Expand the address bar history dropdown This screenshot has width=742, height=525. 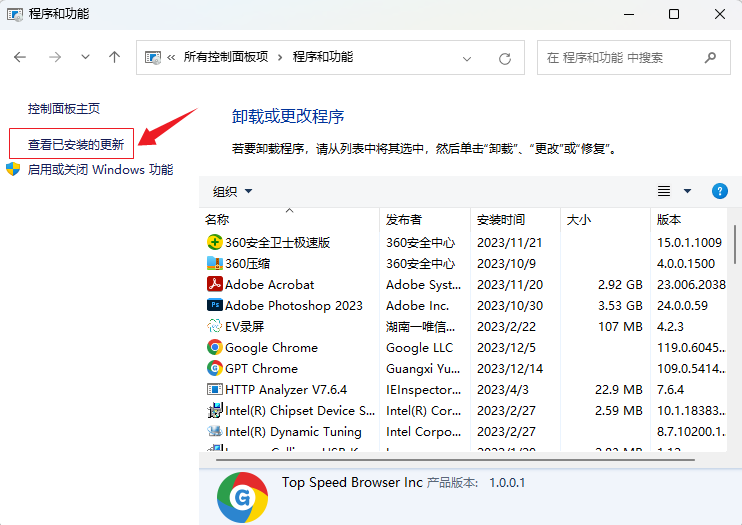(x=467, y=59)
